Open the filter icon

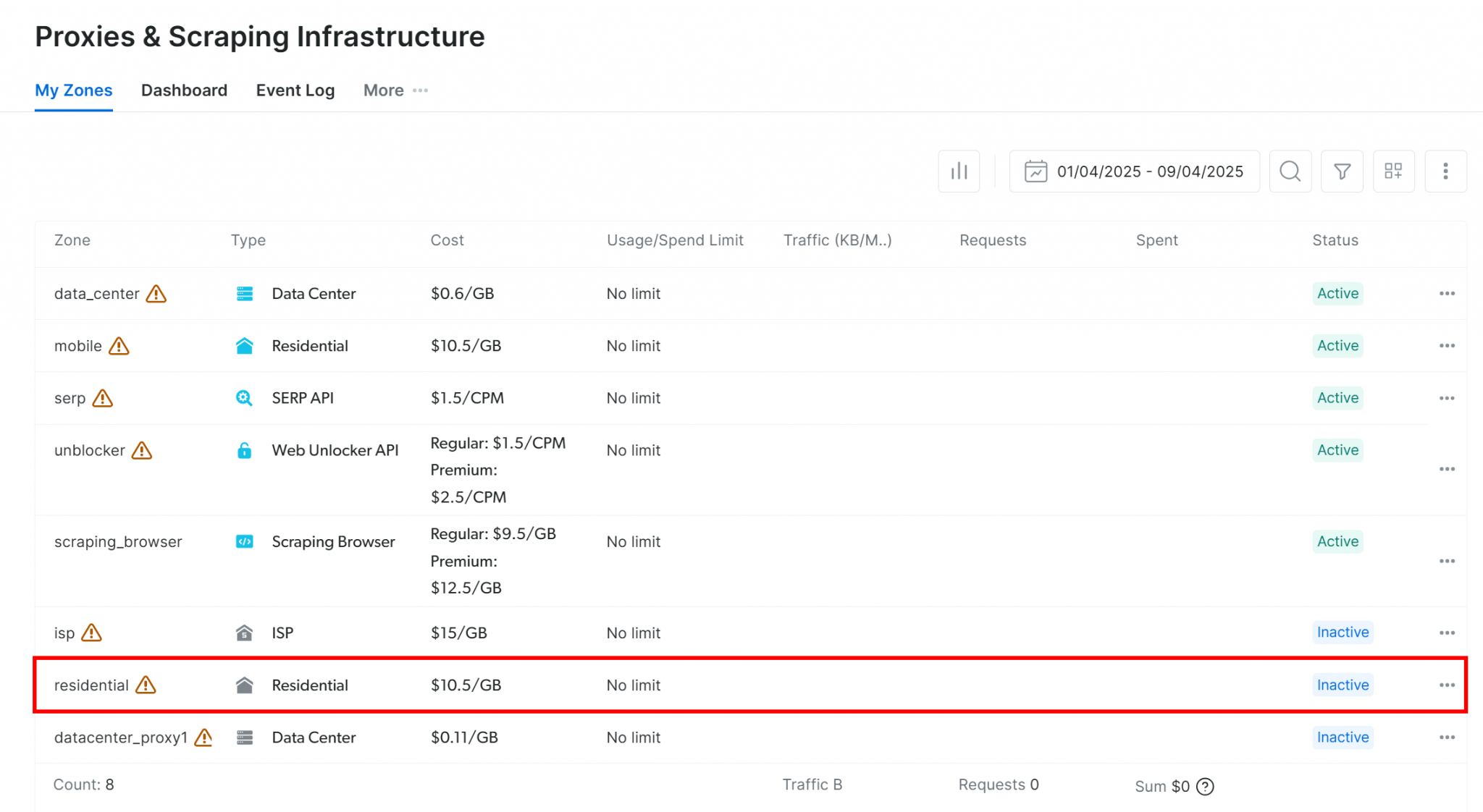1342,172
